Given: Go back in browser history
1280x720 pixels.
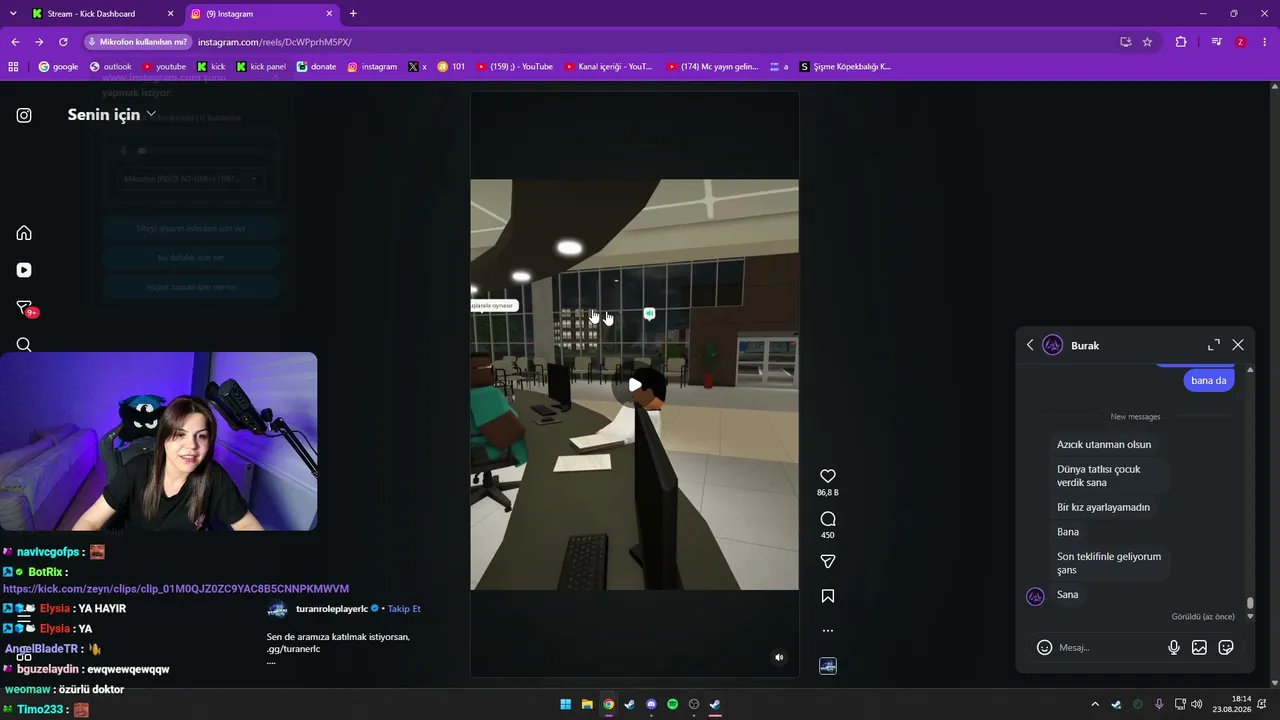Looking at the screenshot, I should pos(15,42).
